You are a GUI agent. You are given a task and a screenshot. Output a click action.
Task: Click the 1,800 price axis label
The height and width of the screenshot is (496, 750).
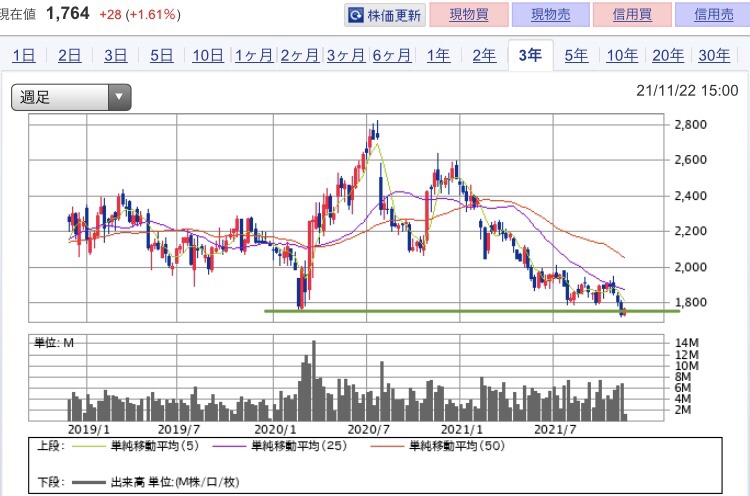[x=690, y=302]
